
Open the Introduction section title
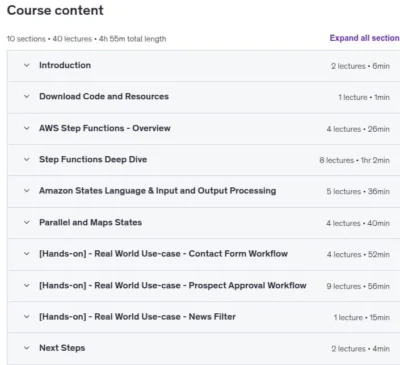tap(65, 65)
